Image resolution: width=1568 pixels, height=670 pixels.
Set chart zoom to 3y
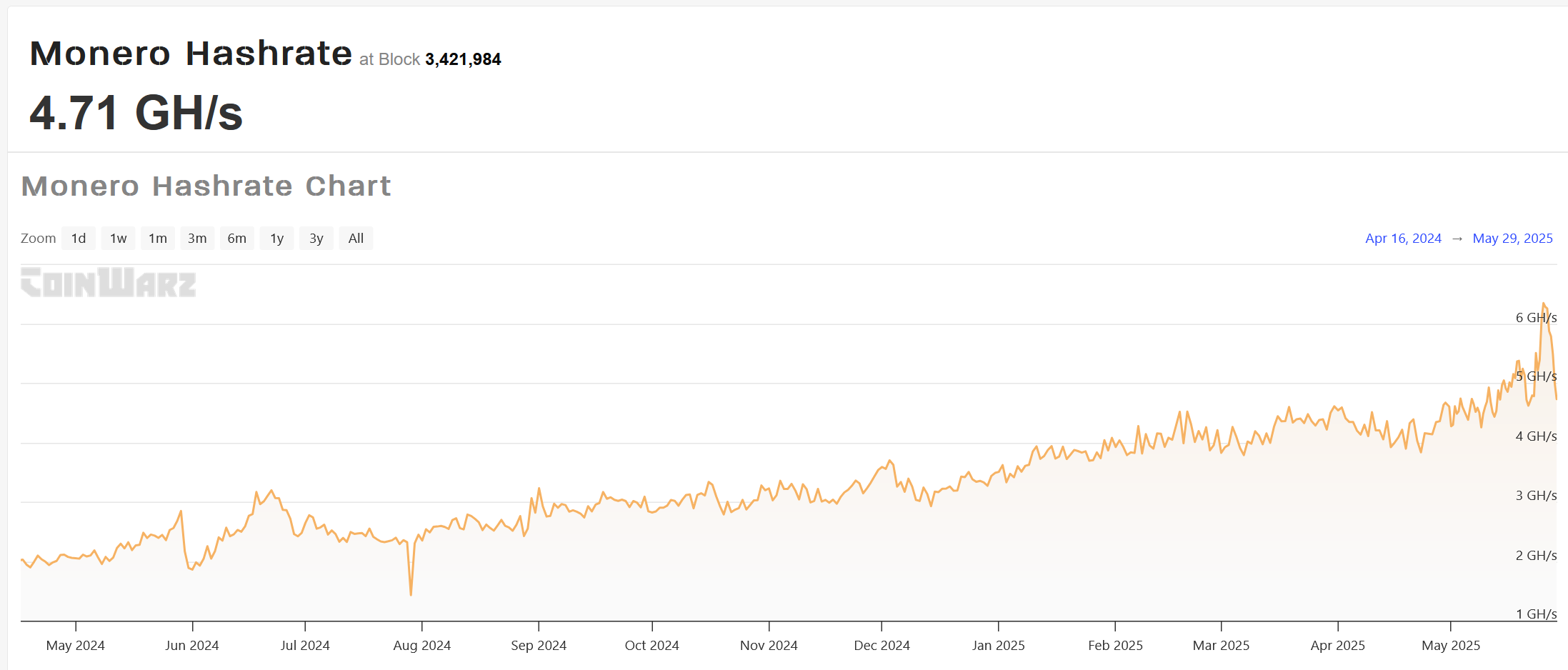[x=316, y=239]
